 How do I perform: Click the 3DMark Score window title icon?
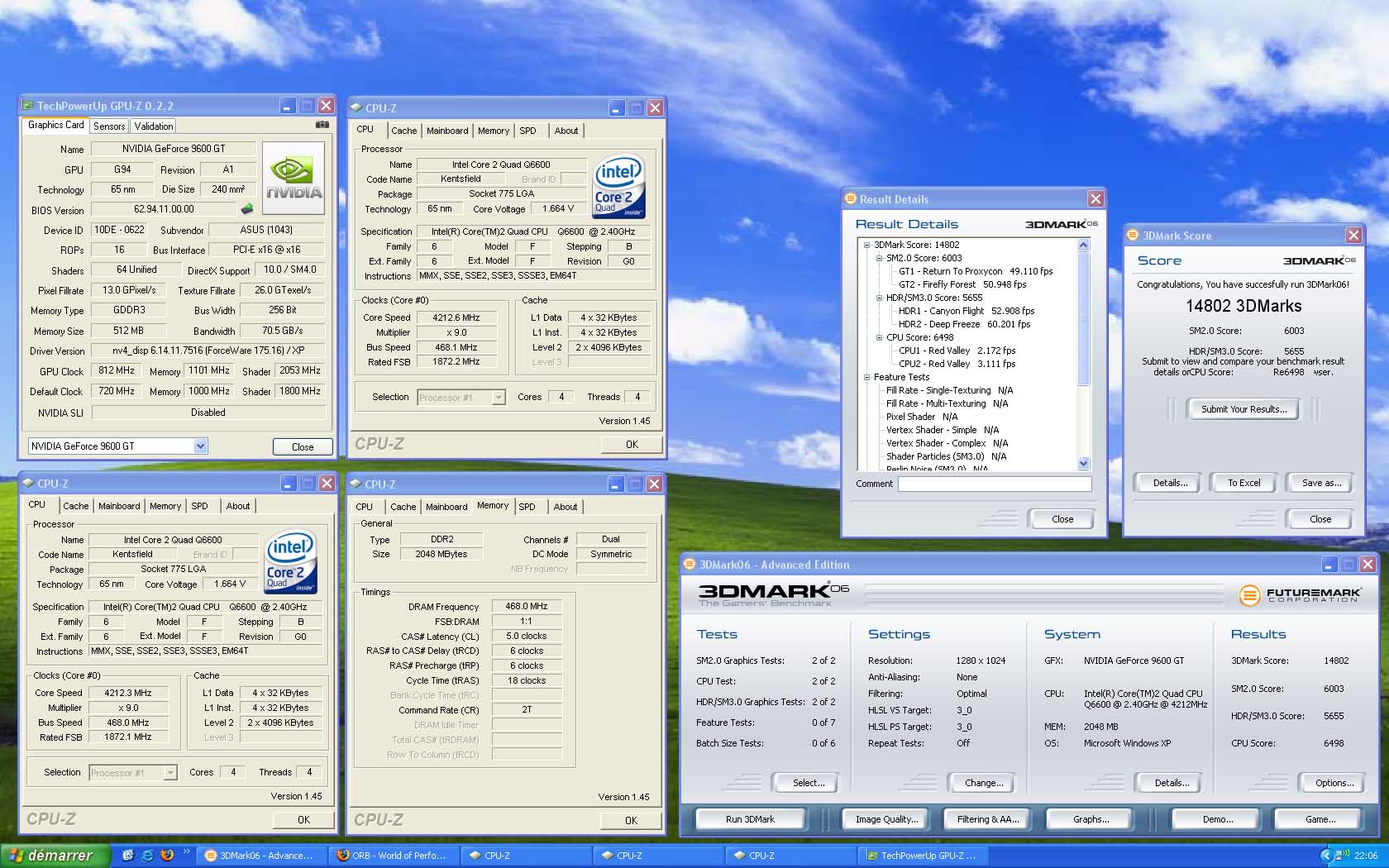click(1134, 236)
